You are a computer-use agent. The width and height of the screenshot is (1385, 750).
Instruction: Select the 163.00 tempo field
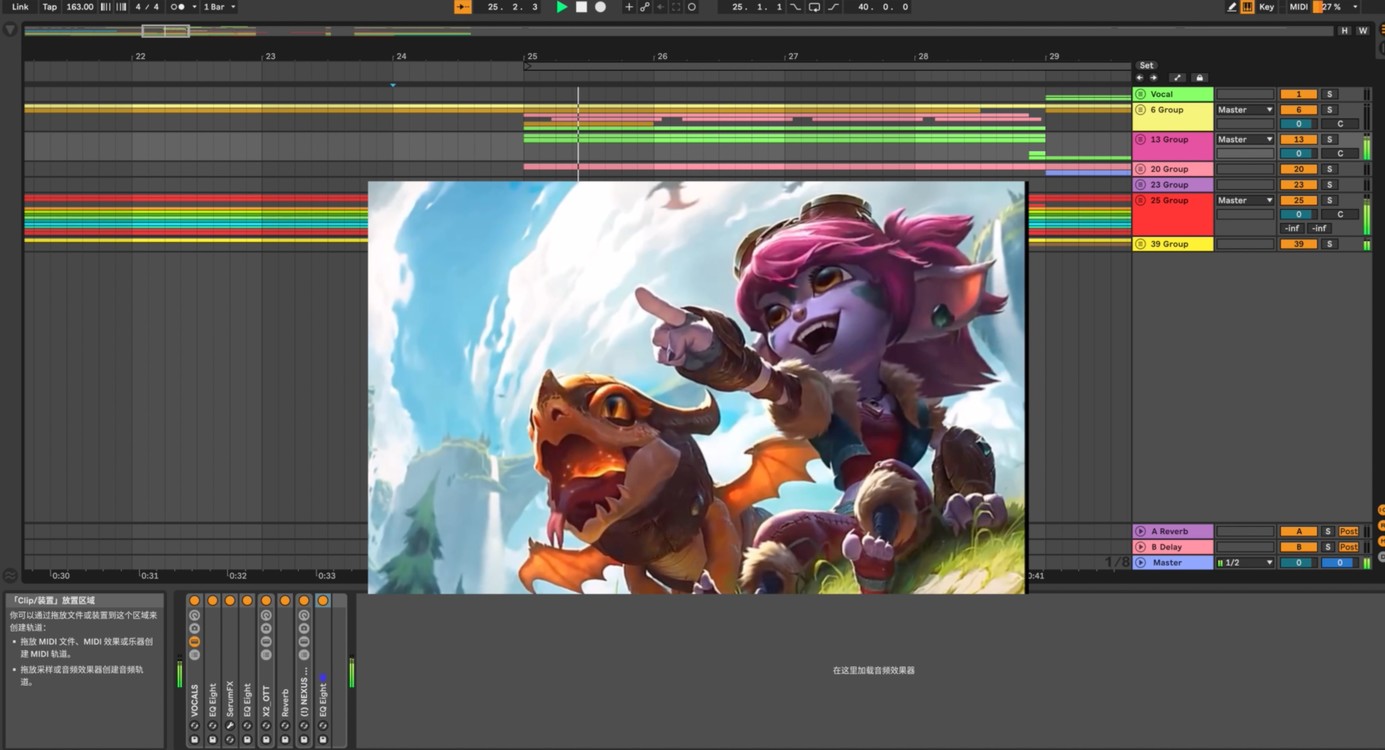(80, 7)
